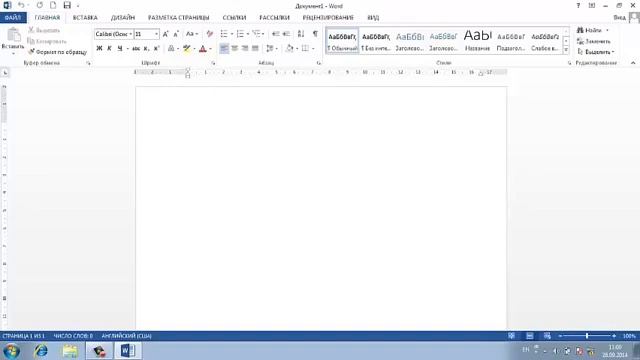
Task: Click the bulleted list icon
Action: 224,34
